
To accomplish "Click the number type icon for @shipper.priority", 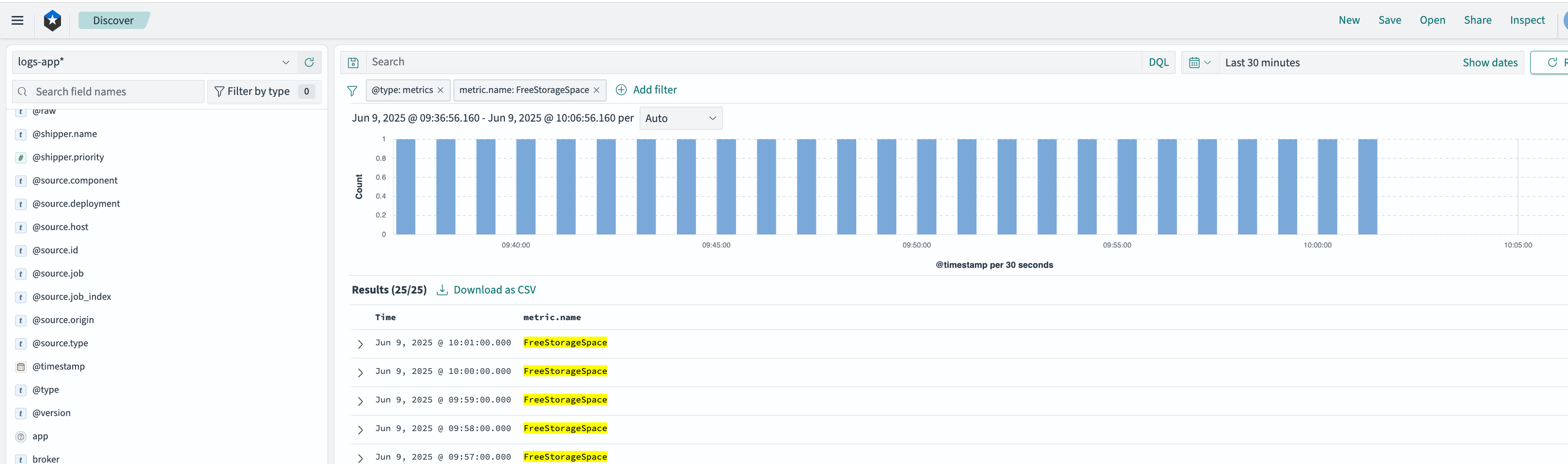I will [21, 157].
